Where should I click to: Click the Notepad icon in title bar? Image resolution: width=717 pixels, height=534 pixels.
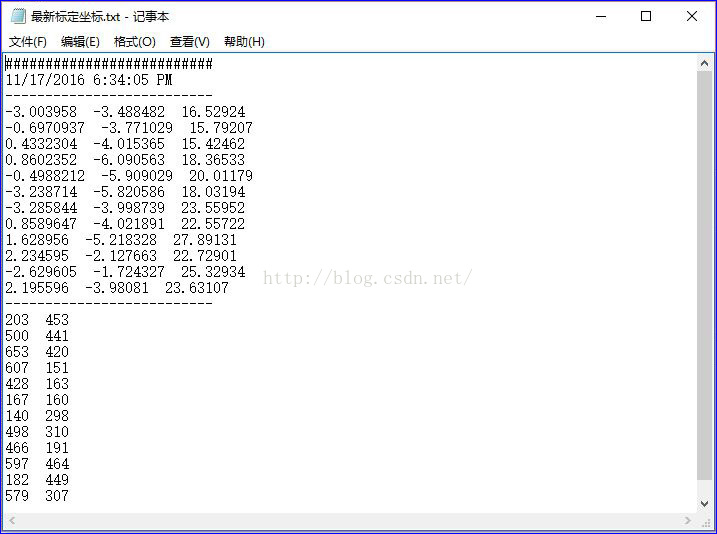(18, 16)
